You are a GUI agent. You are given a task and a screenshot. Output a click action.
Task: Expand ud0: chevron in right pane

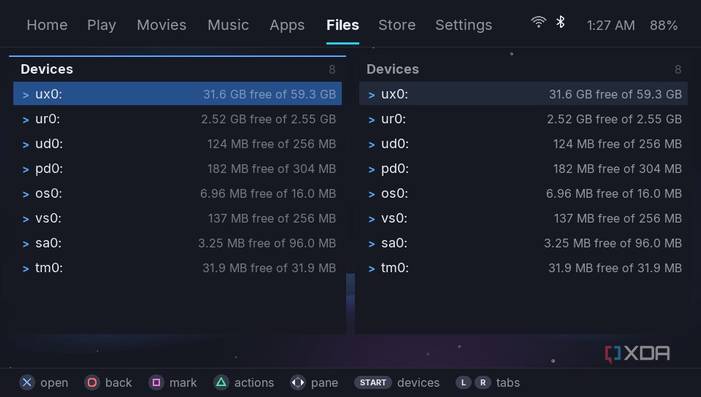click(x=372, y=145)
